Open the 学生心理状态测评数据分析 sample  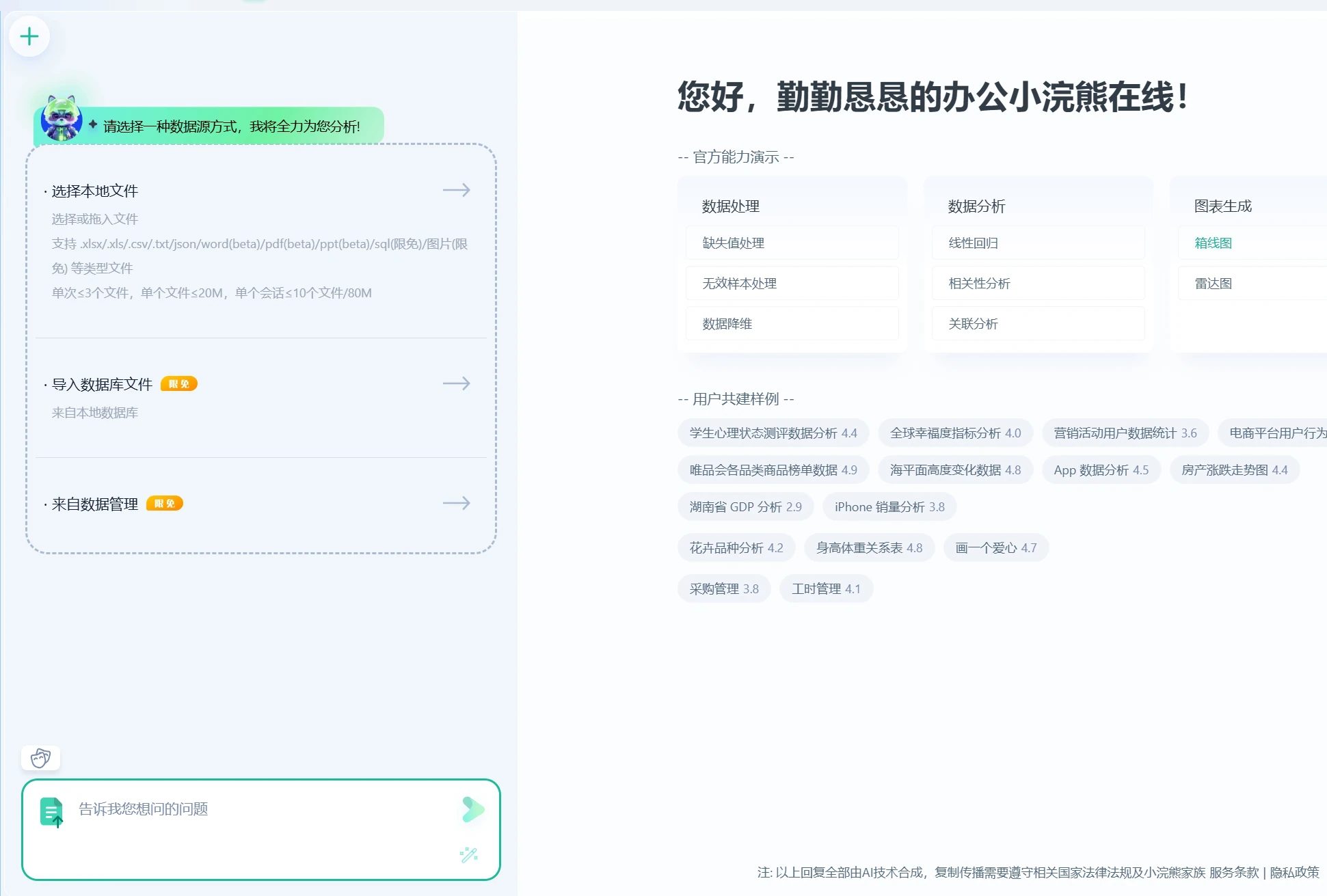point(773,433)
